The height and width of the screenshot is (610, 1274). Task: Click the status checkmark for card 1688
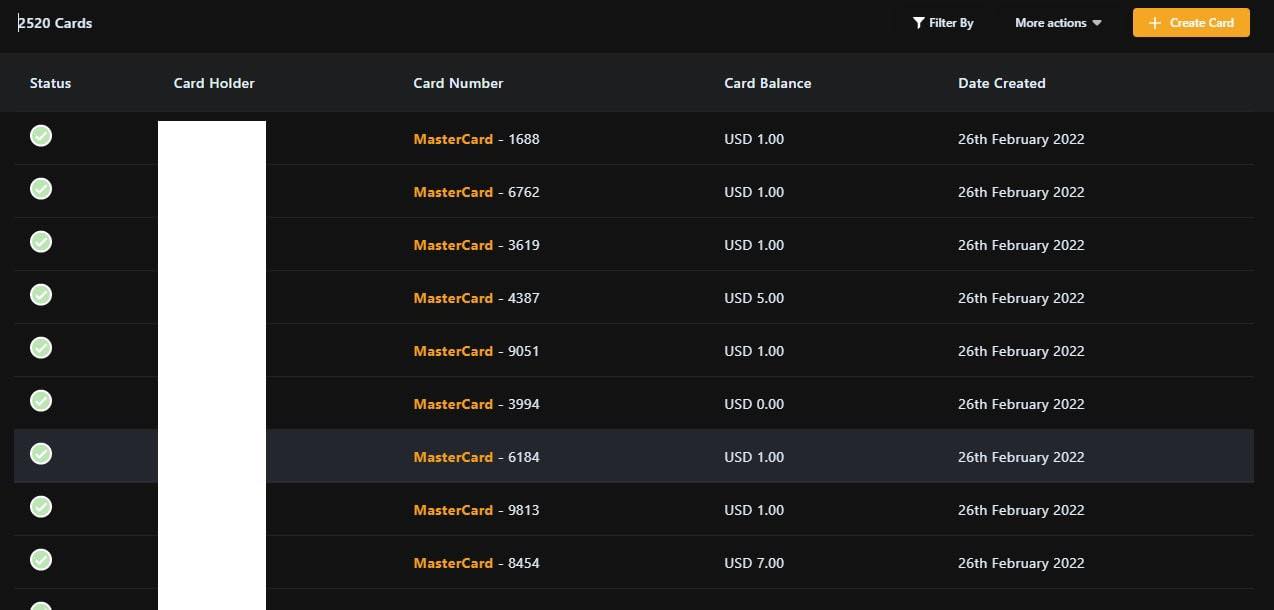[41, 136]
